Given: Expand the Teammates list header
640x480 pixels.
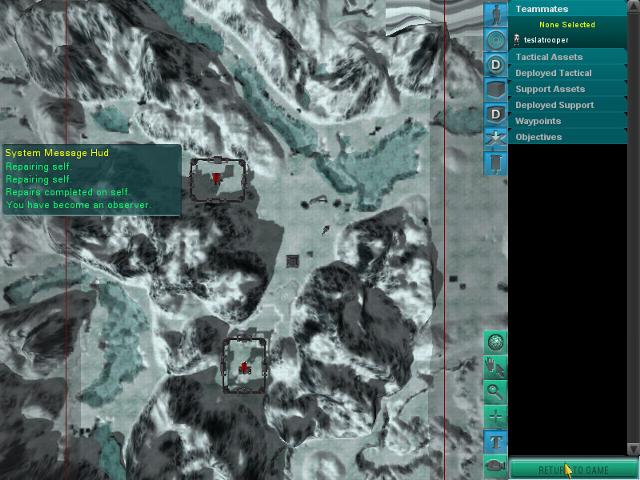Looking at the screenshot, I should pyautogui.click(x=567, y=9).
